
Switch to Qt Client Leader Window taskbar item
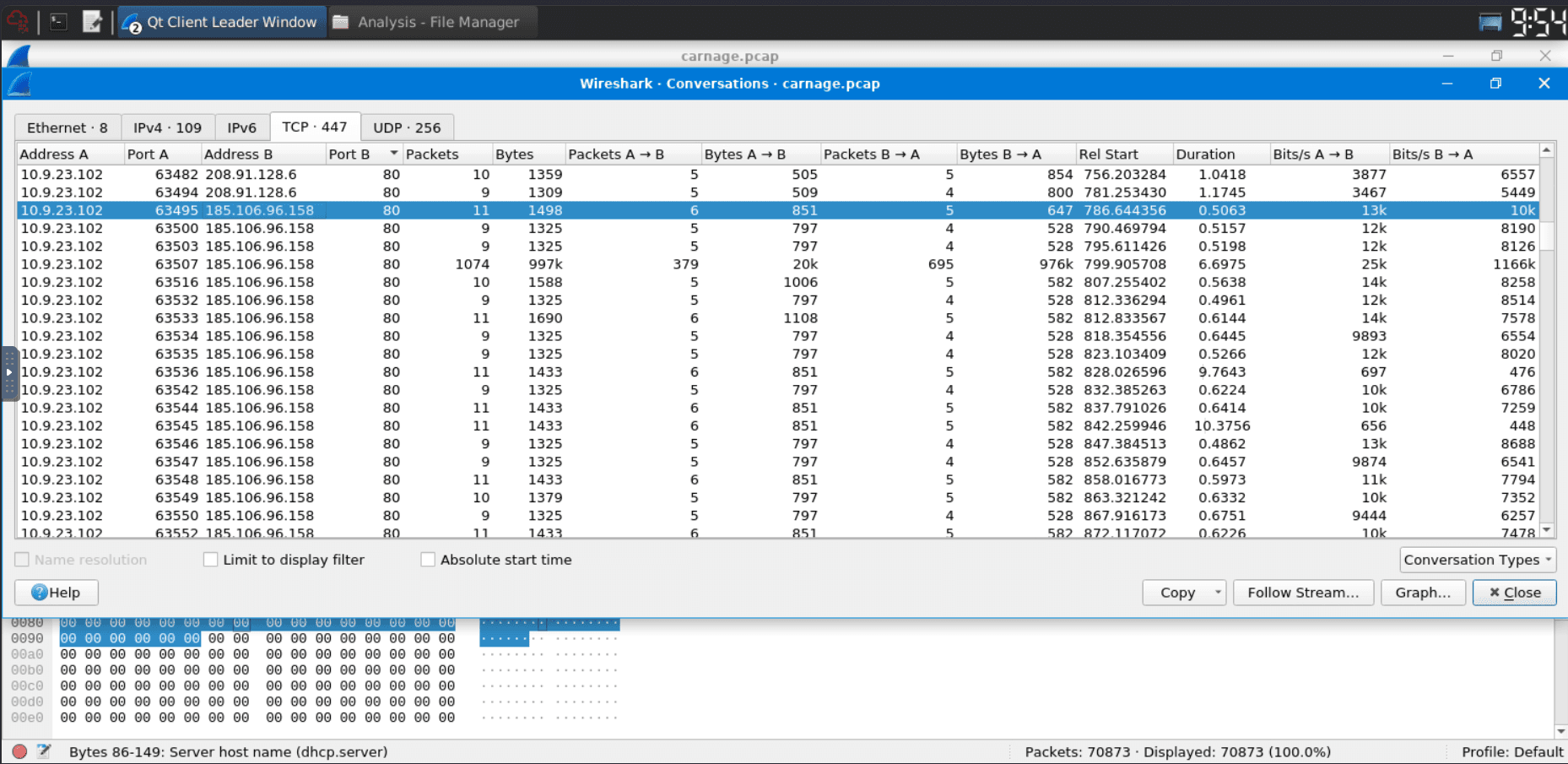(x=221, y=22)
